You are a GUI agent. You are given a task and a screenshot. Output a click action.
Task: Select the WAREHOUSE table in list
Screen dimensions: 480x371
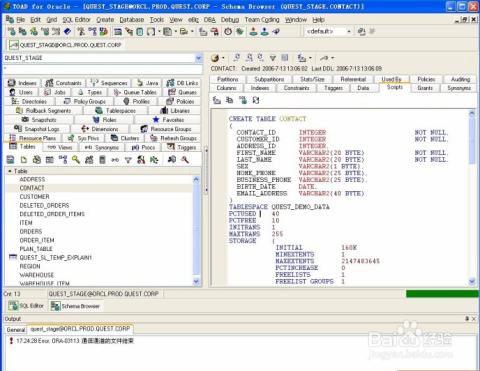(37, 275)
